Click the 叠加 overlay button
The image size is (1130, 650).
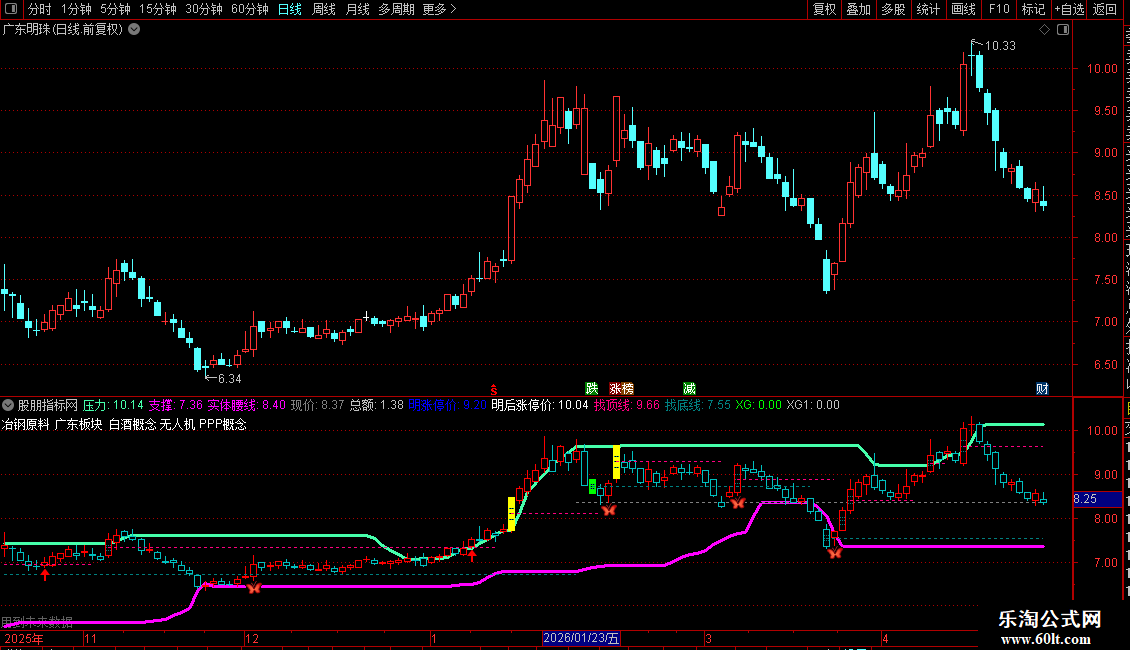(859, 9)
